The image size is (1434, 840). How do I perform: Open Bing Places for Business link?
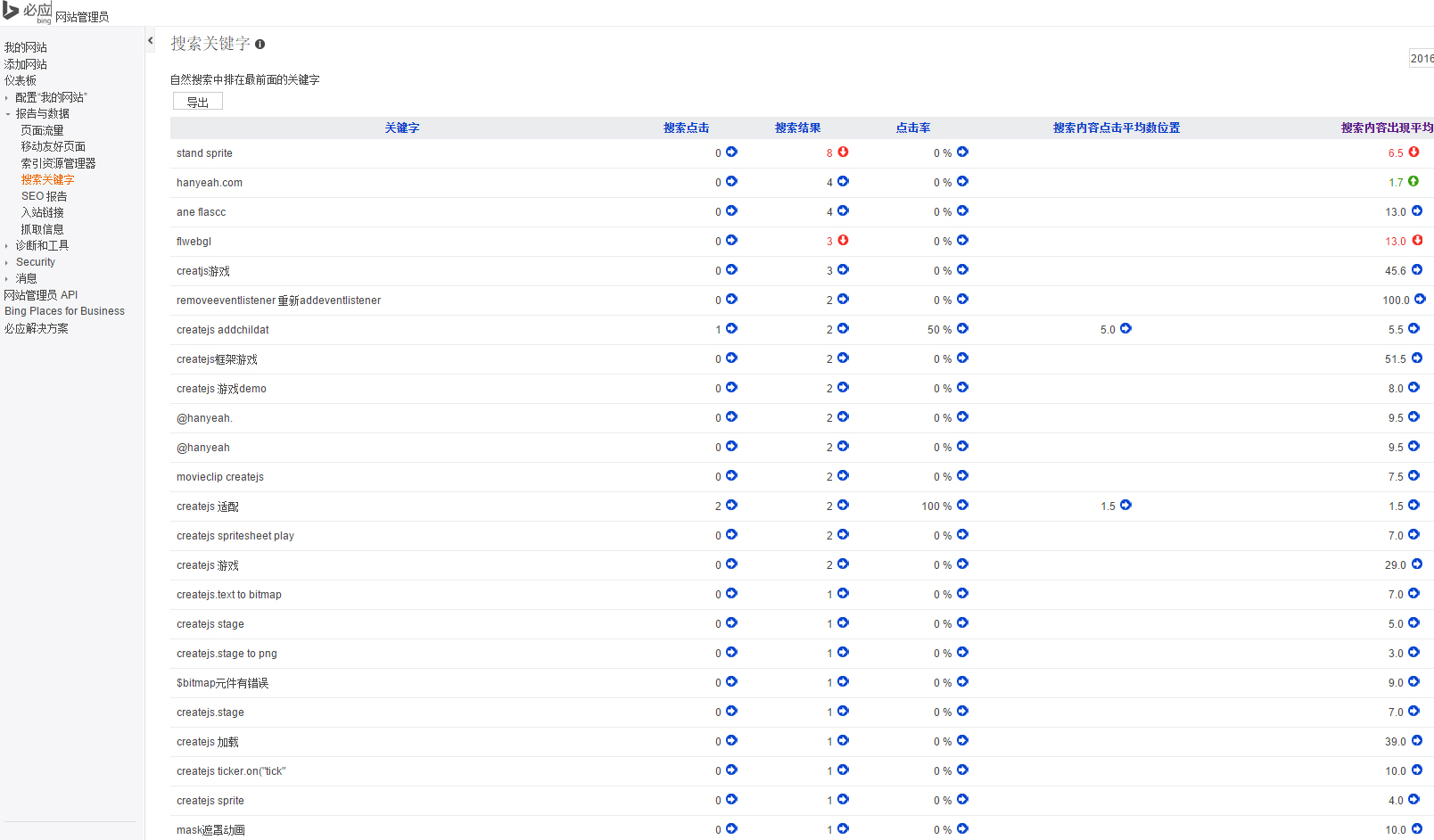tap(65, 311)
